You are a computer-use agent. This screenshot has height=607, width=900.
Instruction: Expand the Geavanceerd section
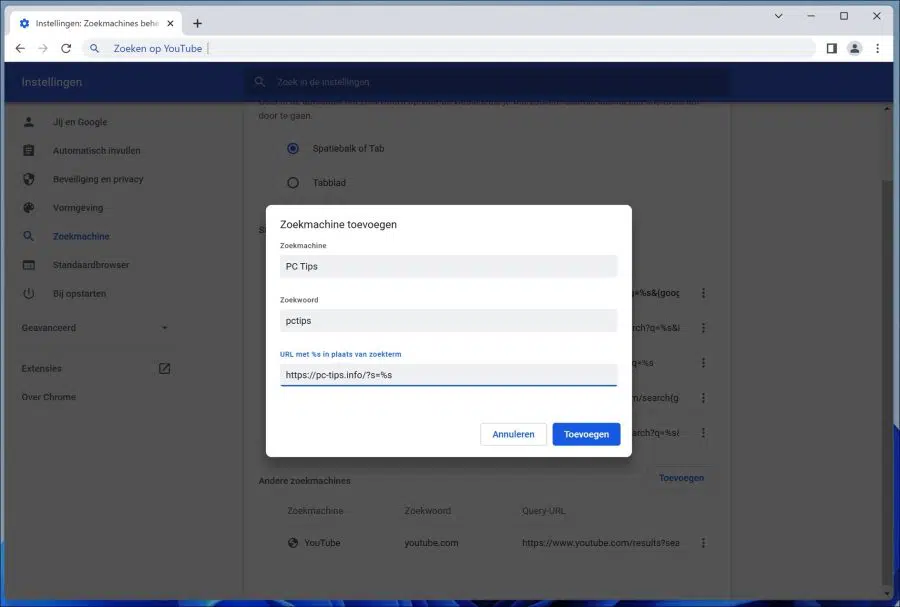tap(95, 328)
